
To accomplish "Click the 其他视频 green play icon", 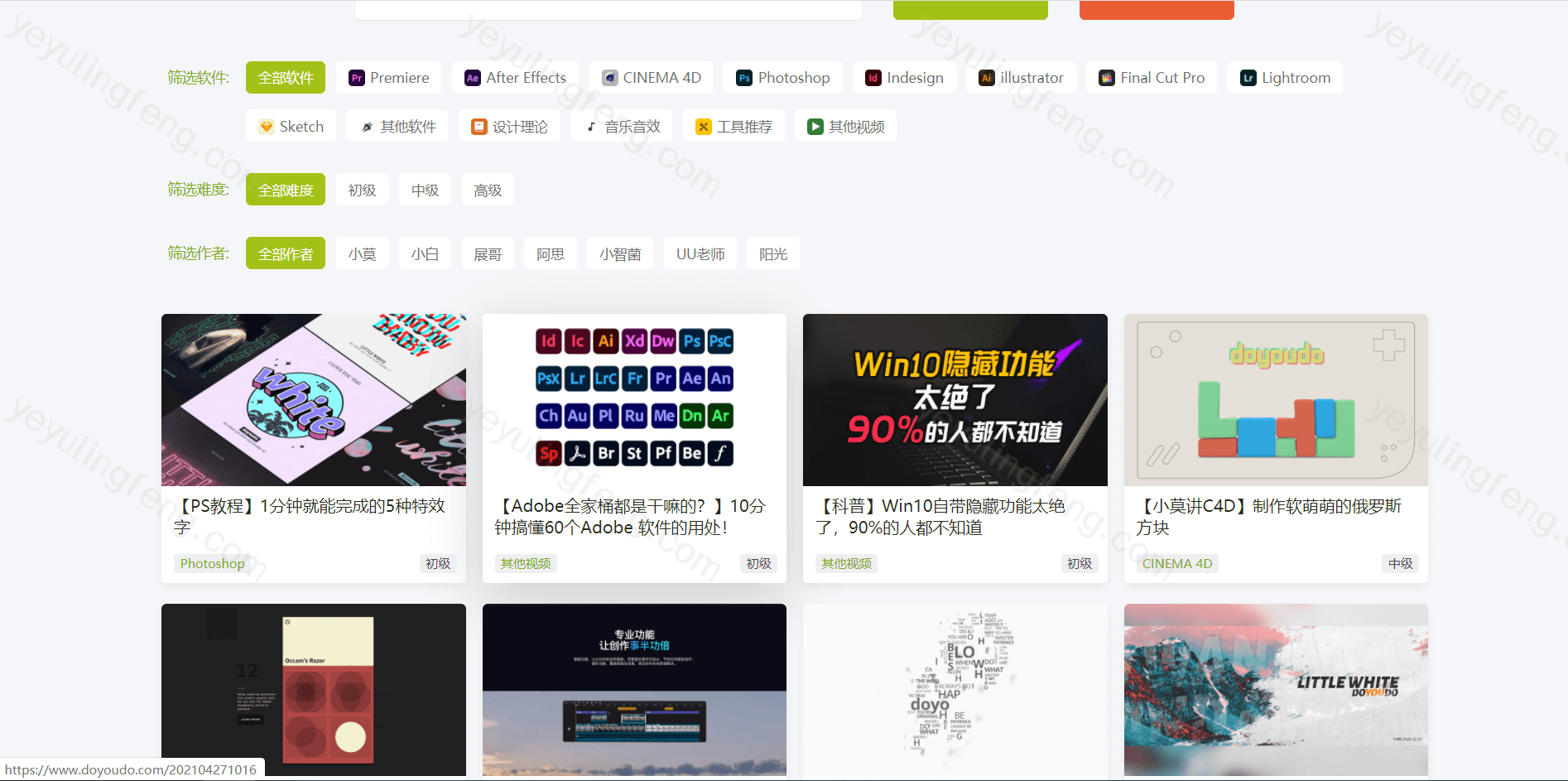I will click(815, 127).
